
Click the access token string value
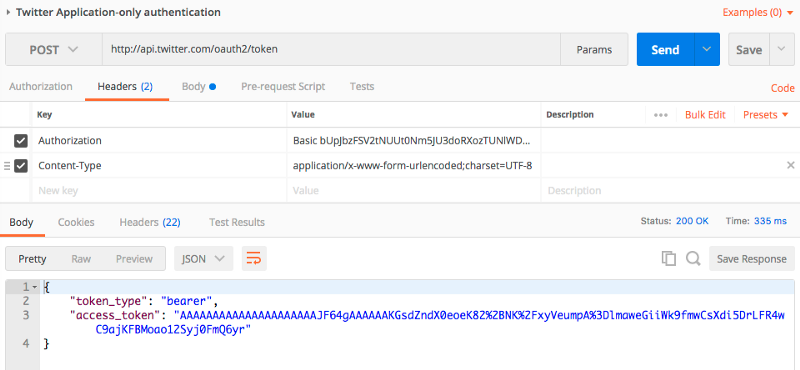pyautogui.click(x=439, y=322)
